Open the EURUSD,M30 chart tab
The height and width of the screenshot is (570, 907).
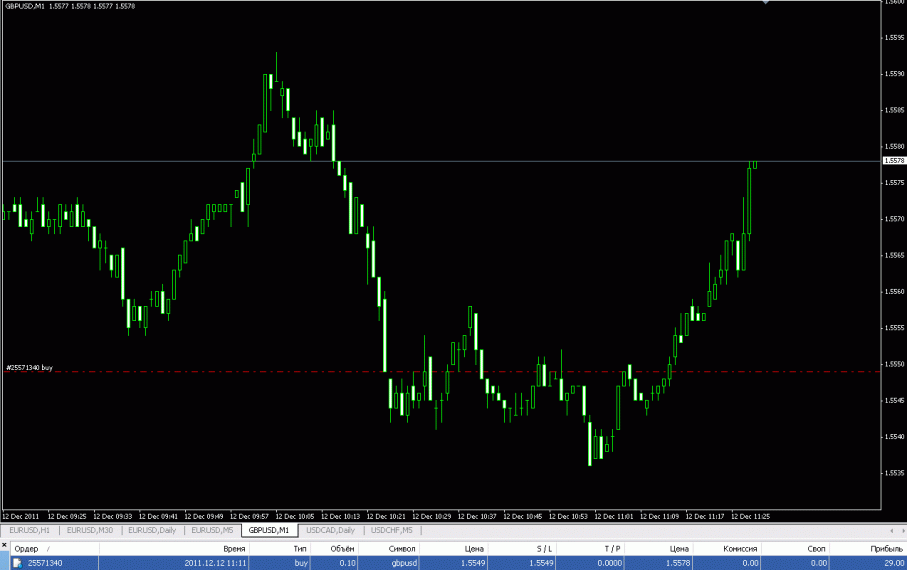pyautogui.click(x=91, y=530)
